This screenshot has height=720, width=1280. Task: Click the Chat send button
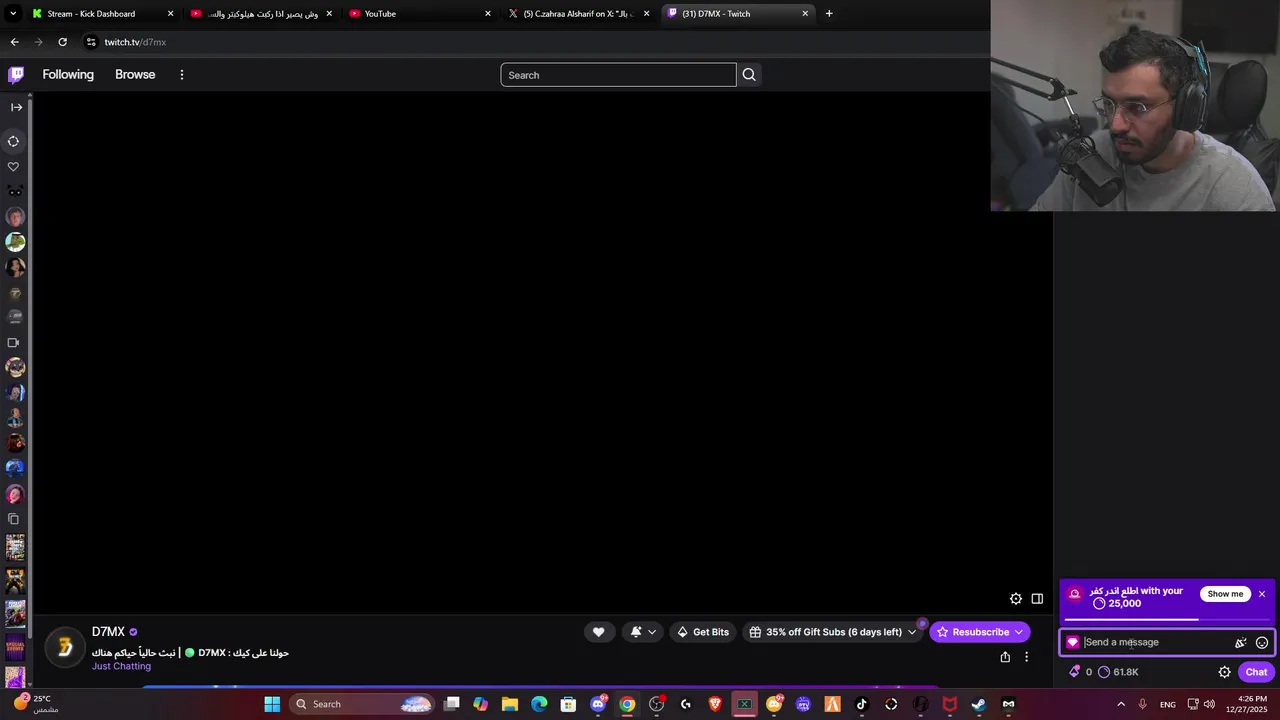tap(1256, 672)
